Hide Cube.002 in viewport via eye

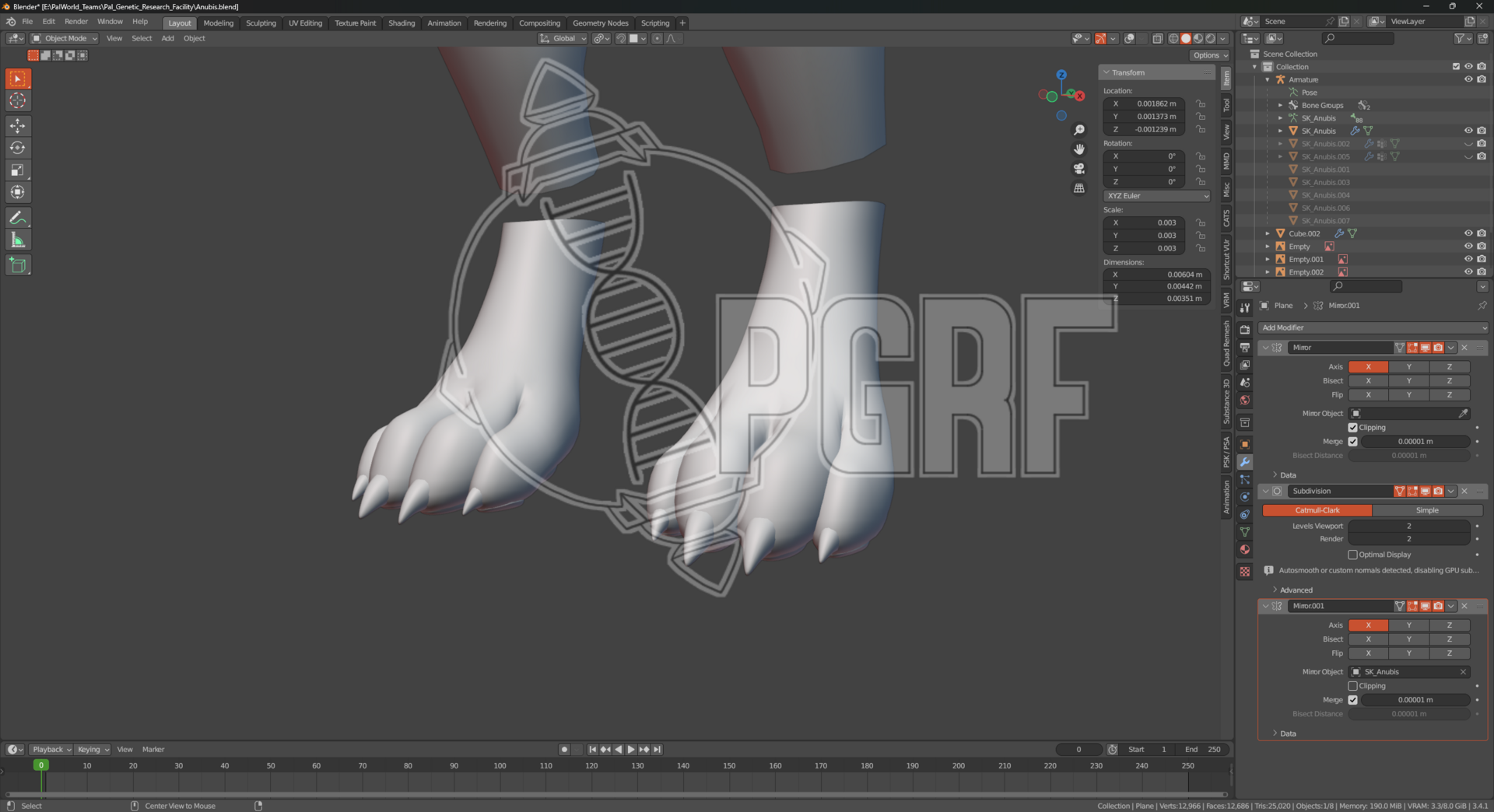(x=1468, y=233)
